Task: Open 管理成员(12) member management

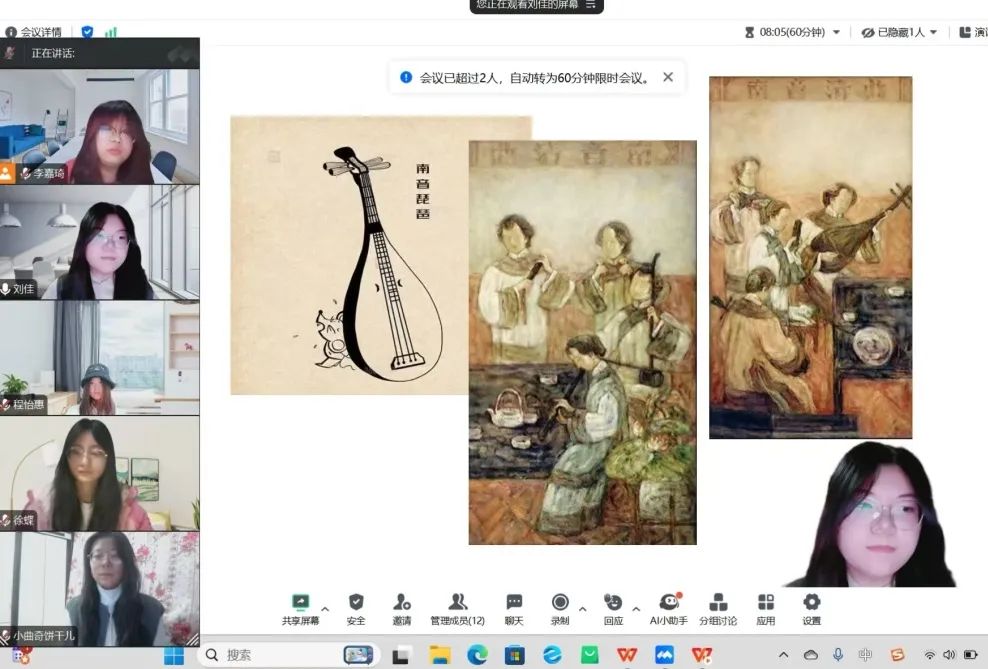Action: point(457,603)
